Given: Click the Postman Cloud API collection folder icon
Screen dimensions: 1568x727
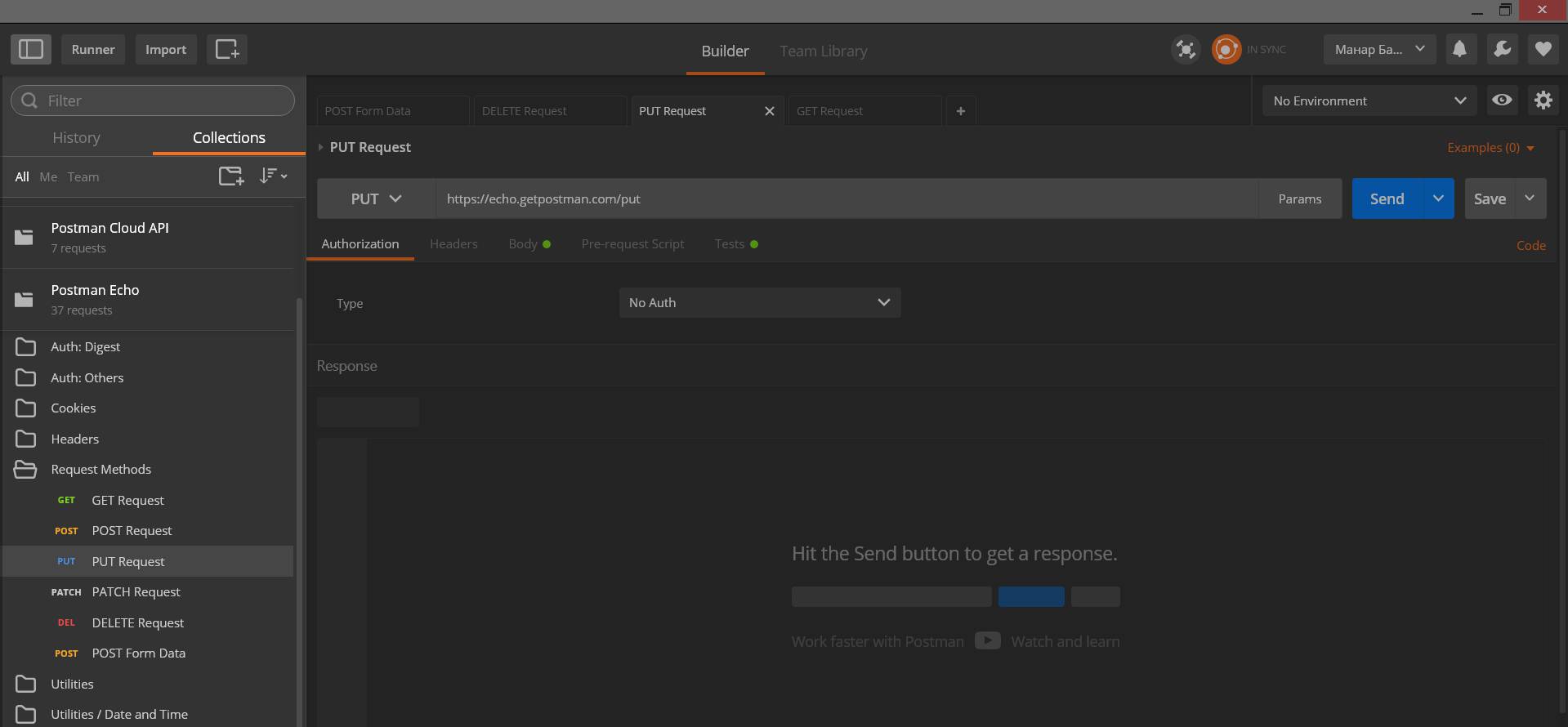Looking at the screenshot, I should [x=25, y=237].
